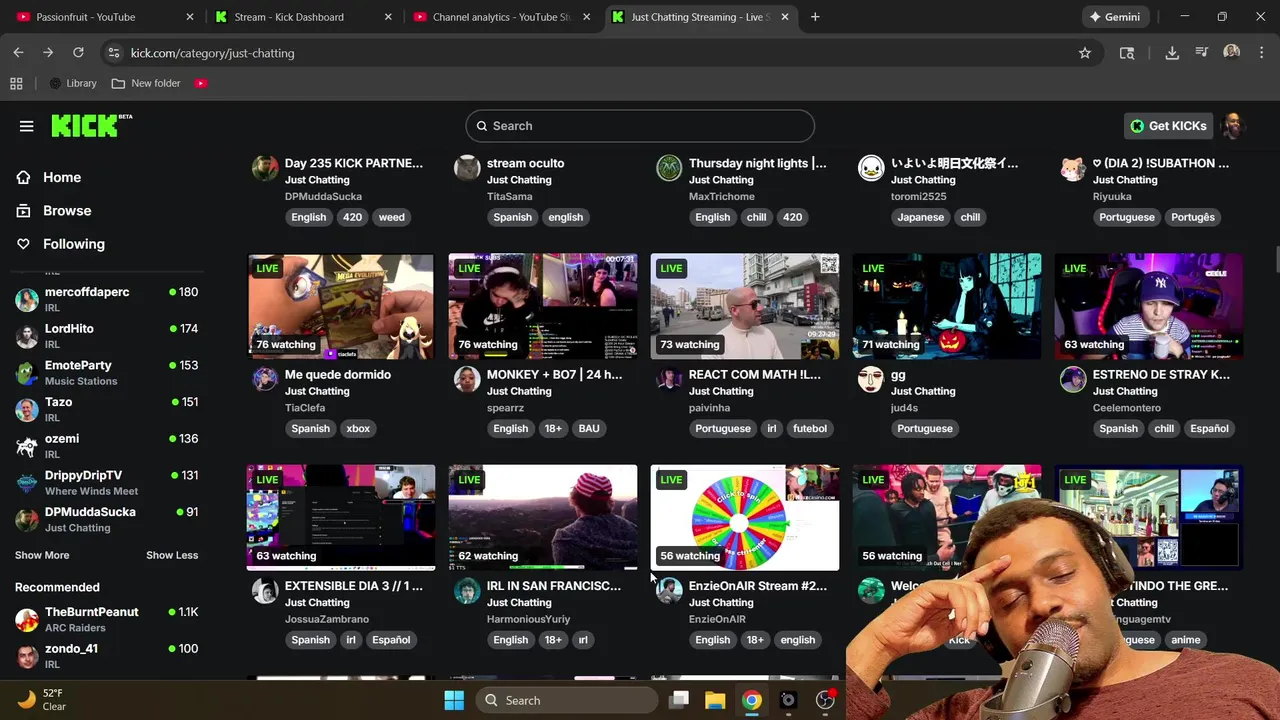The height and width of the screenshot is (720, 1280).
Task: Open the Browse sidebar link
Action: coord(67,210)
